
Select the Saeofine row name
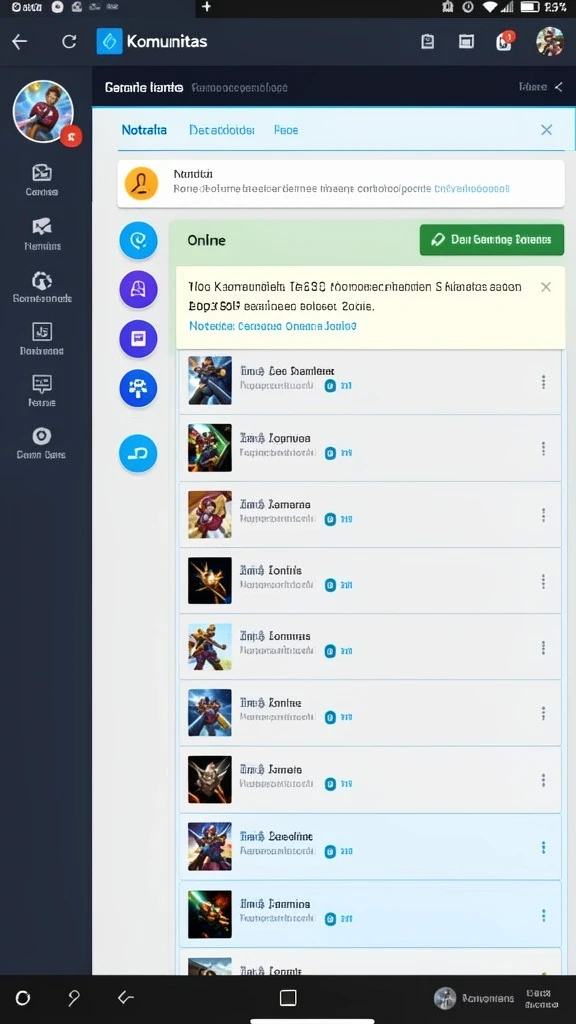pyautogui.click(x=276, y=836)
